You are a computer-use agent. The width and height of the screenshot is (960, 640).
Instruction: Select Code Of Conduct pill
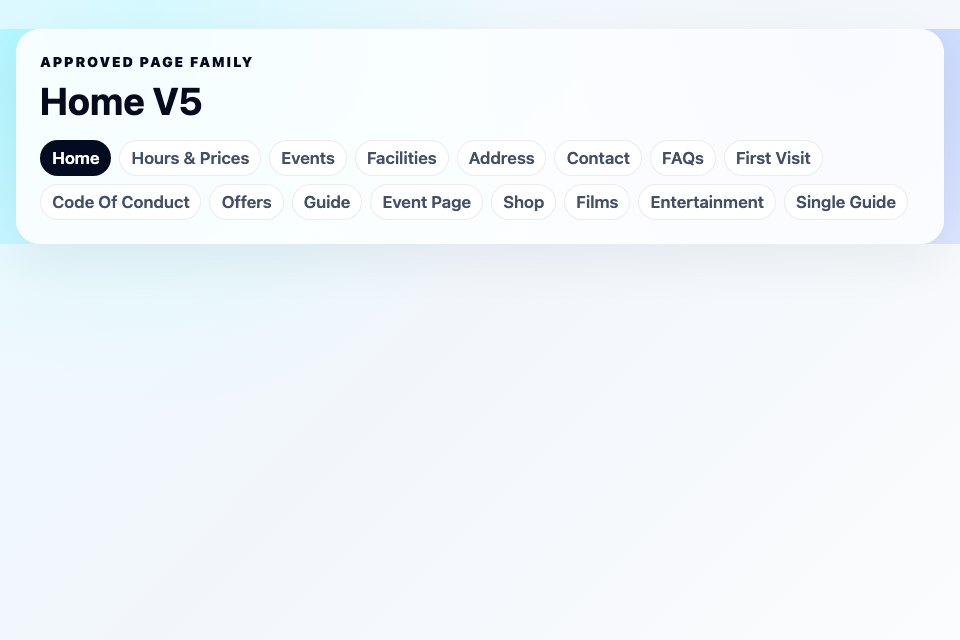click(x=121, y=202)
